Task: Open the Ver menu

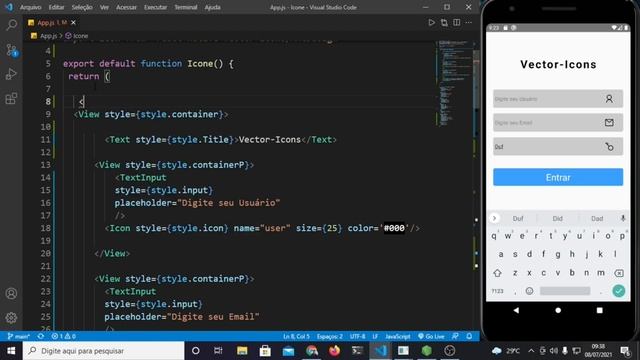Action: (104, 7)
